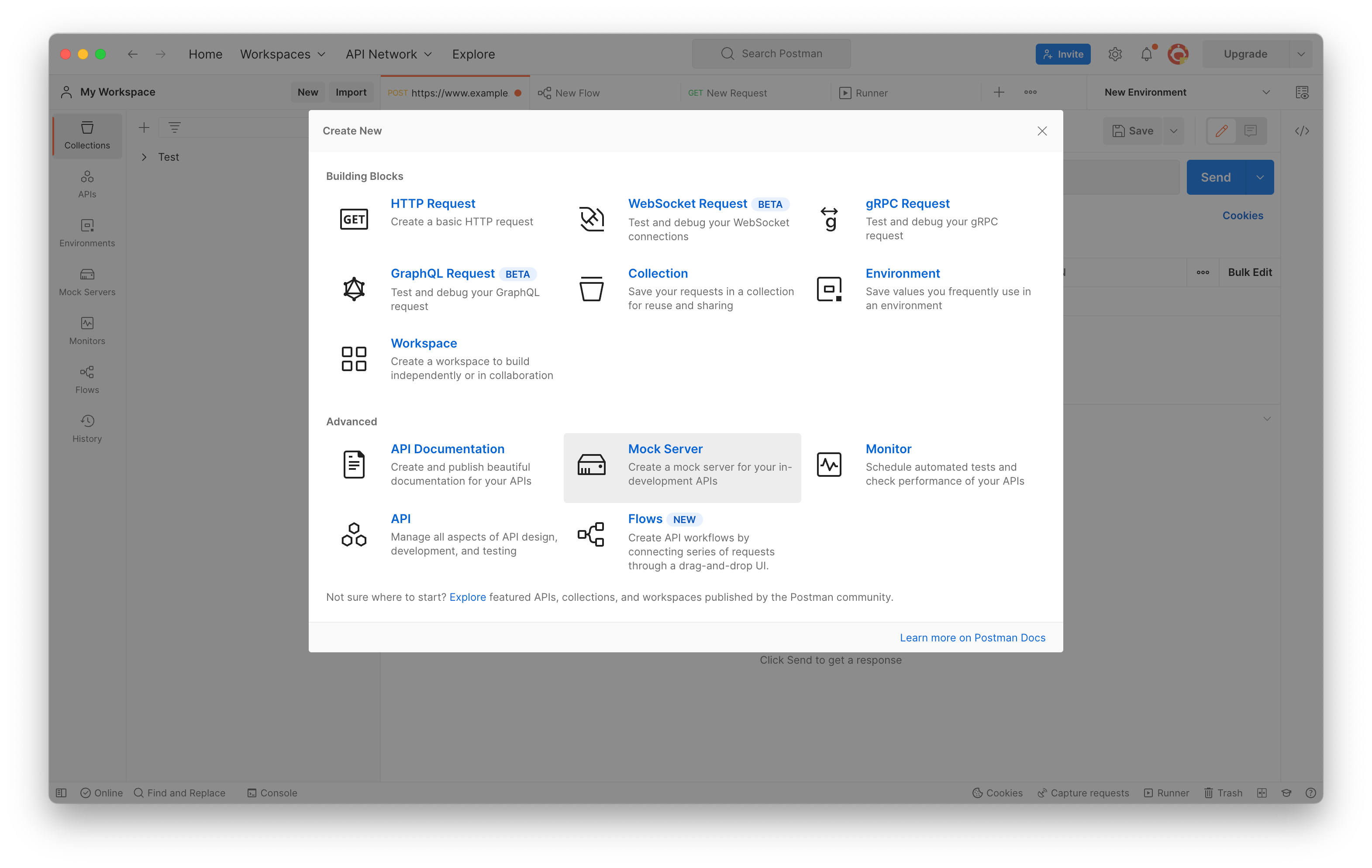This screenshot has height=868, width=1372.
Task: Click the Search Postman field
Action: (x=772, y=54)
